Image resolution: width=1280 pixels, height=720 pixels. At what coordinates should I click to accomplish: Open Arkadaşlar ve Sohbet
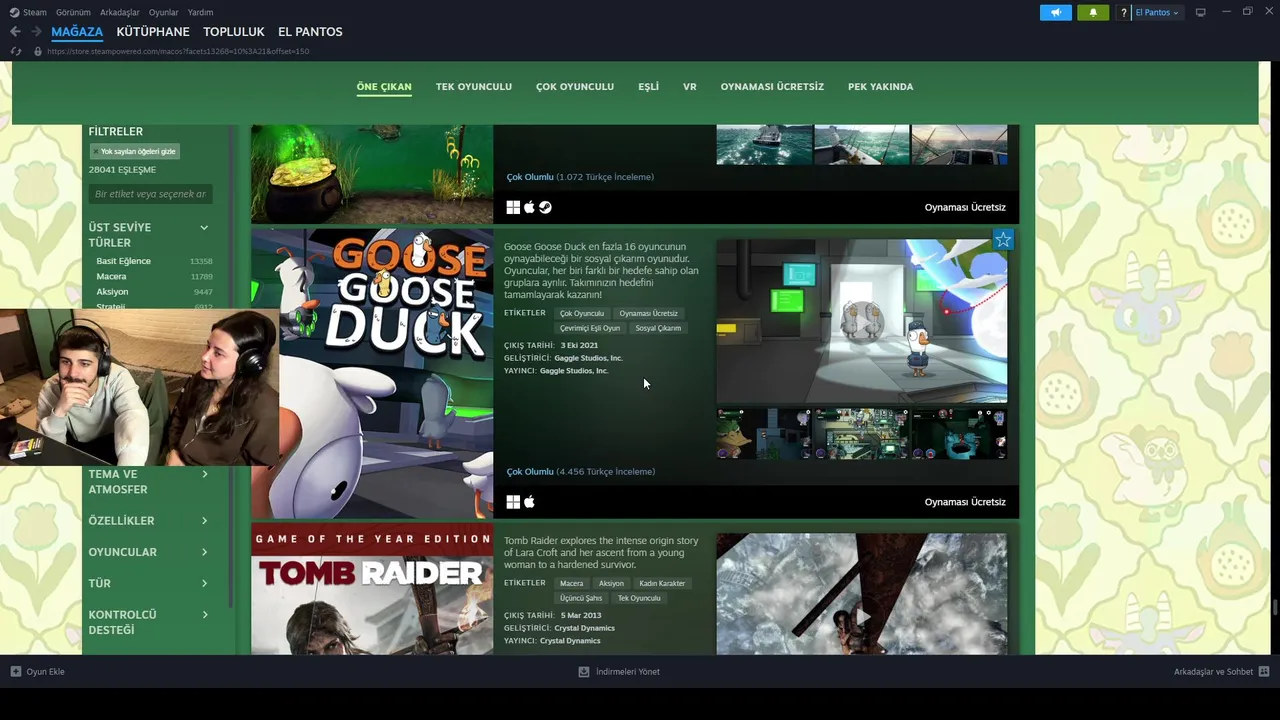(x=1213, y=672)
